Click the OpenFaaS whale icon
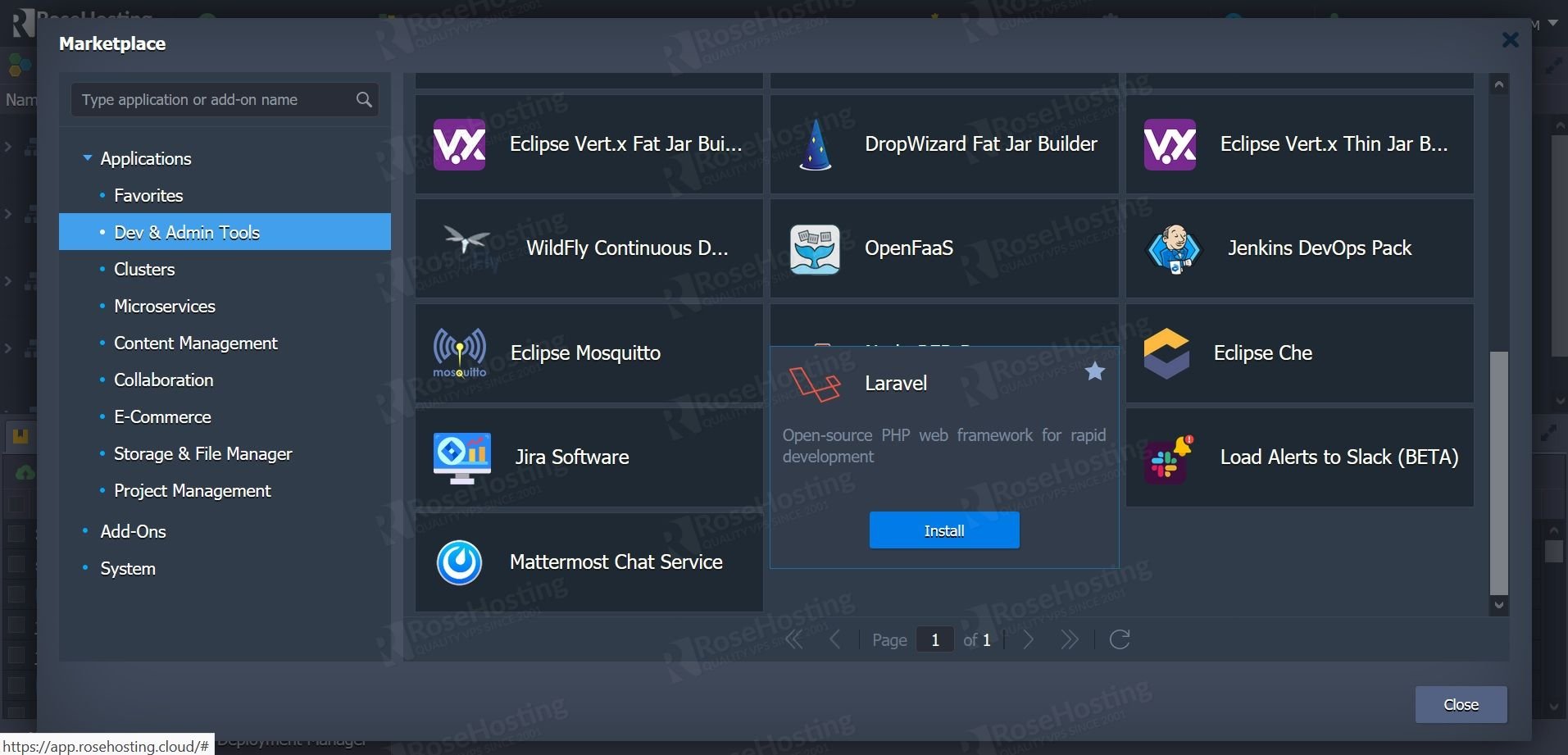 (x=814, y=248)
